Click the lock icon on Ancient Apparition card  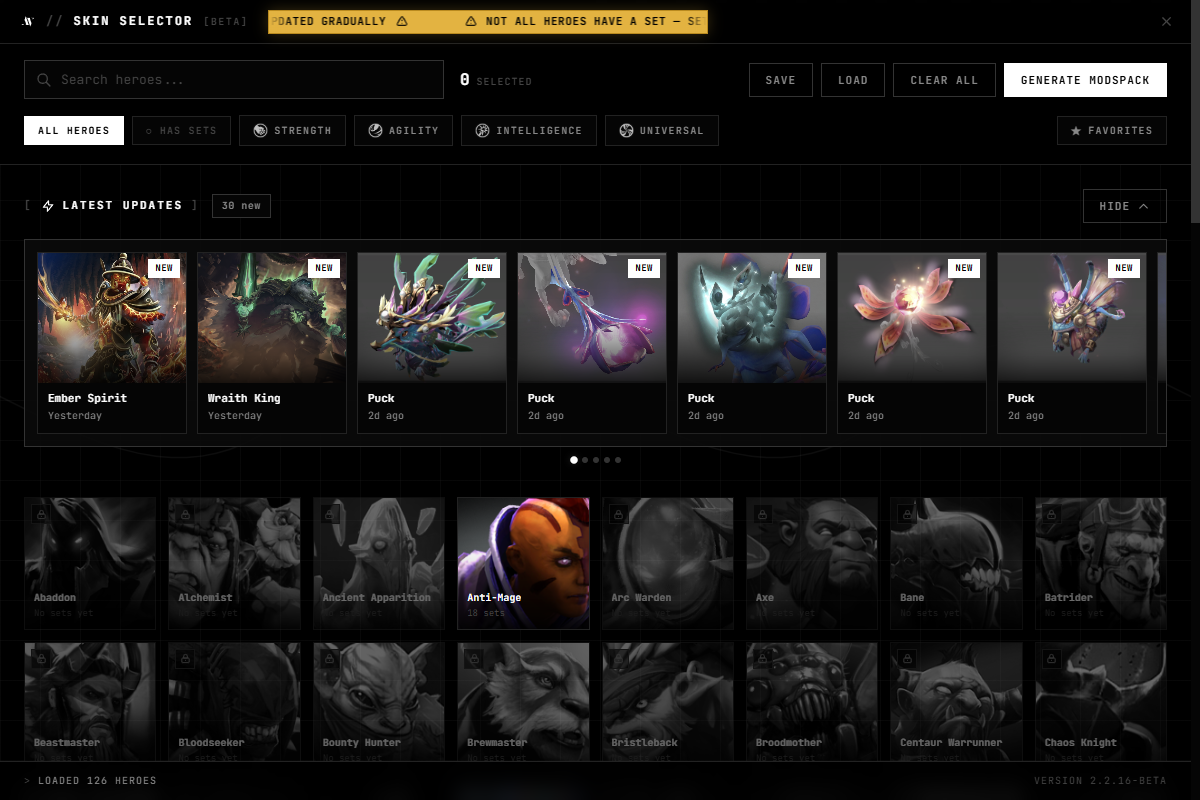329,514
